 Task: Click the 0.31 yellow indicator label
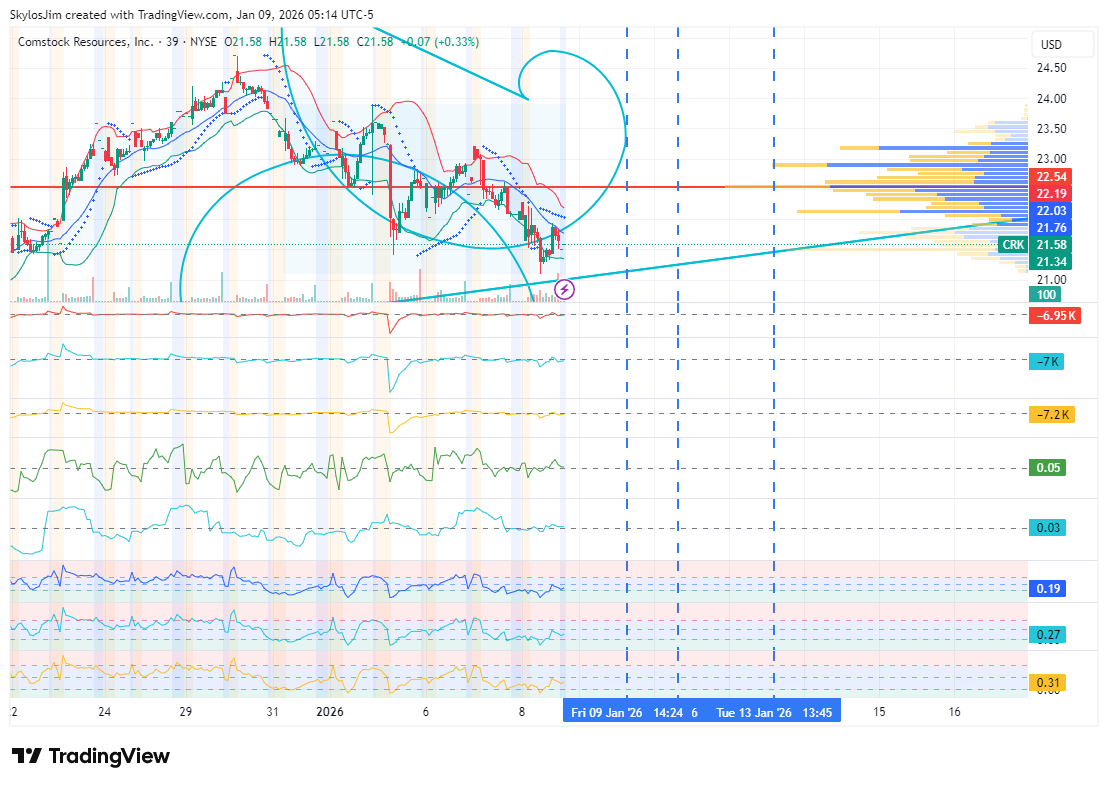click(1047, 682)
